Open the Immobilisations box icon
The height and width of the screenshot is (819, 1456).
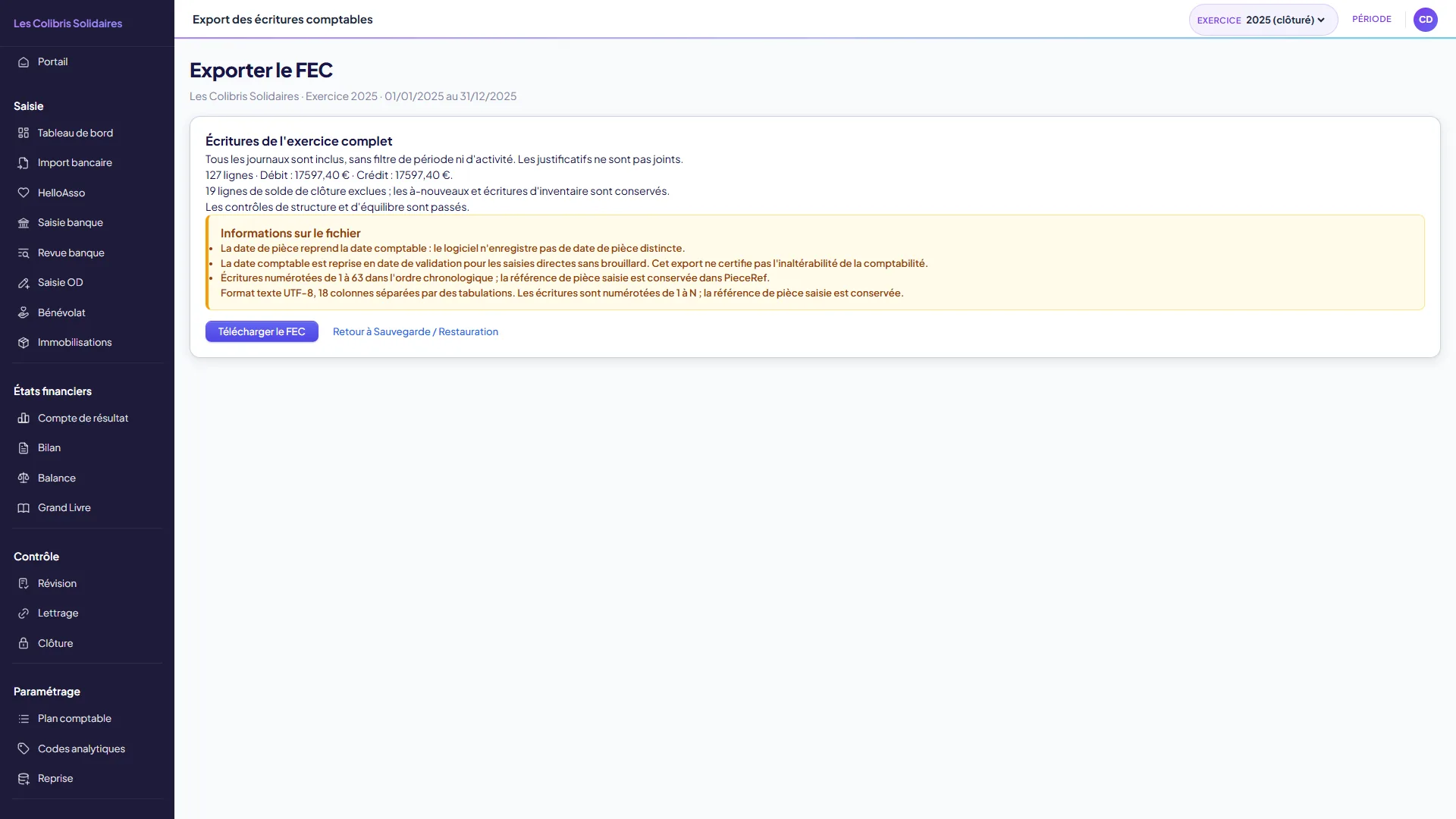coord(24,343)
